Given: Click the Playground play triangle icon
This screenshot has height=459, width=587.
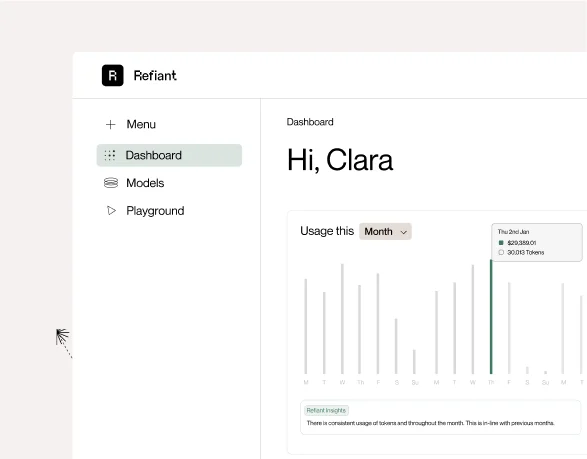Looking at the screenshot, I should click(x=111, y=210).
